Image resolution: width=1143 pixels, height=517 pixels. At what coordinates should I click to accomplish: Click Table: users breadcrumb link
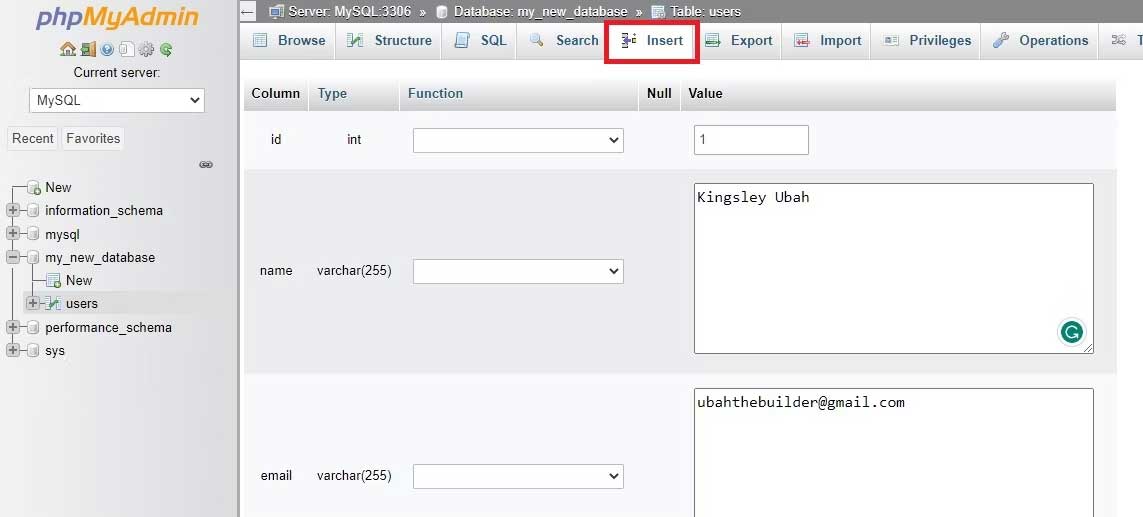tap(706, 12)
